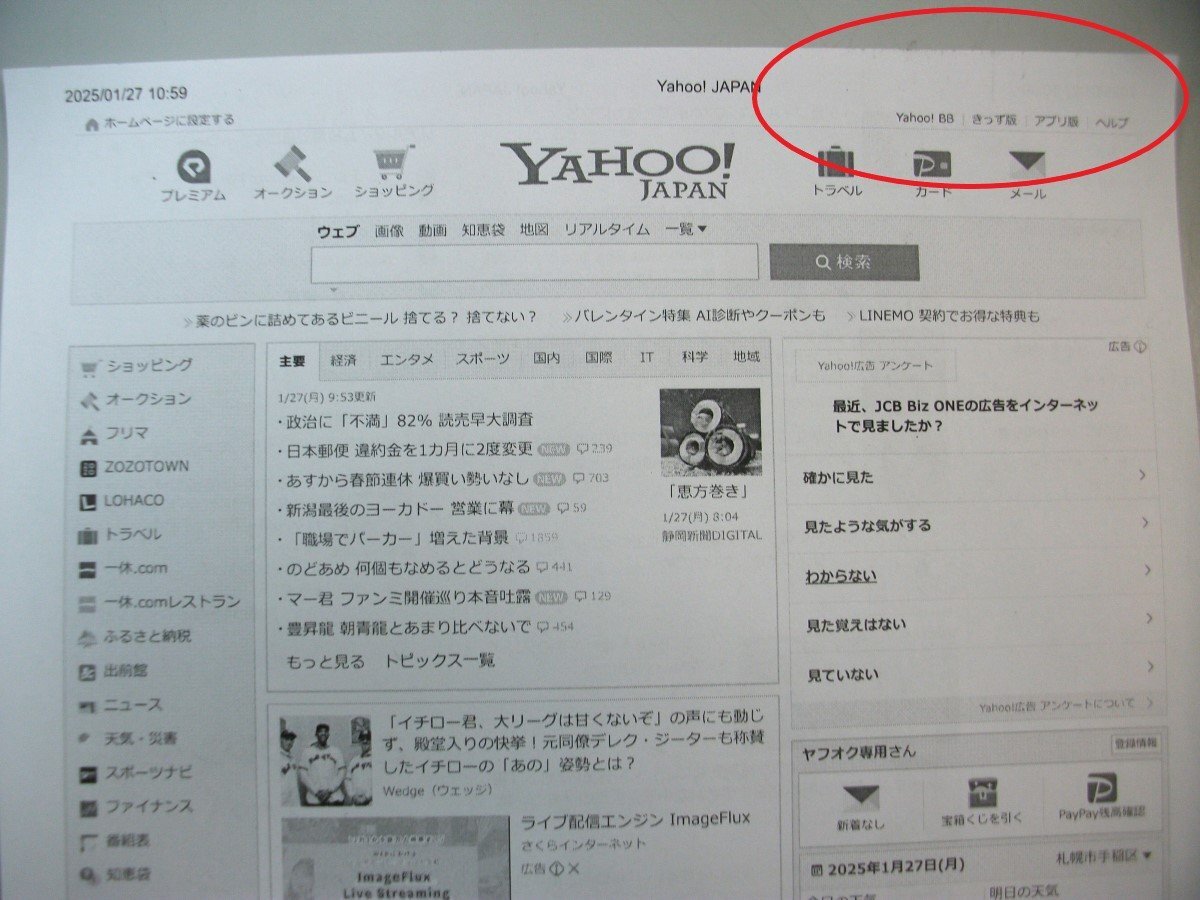1200x900 pixels.
Task: Switch to the エンタメ news tab
Action: pyautogui.click(x=407, y=358)
